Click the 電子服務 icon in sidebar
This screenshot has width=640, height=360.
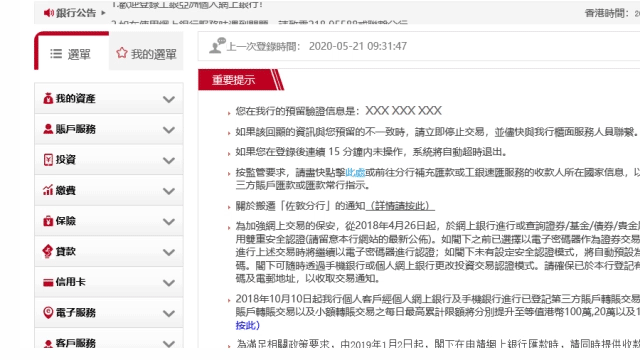tap(48, 312)
